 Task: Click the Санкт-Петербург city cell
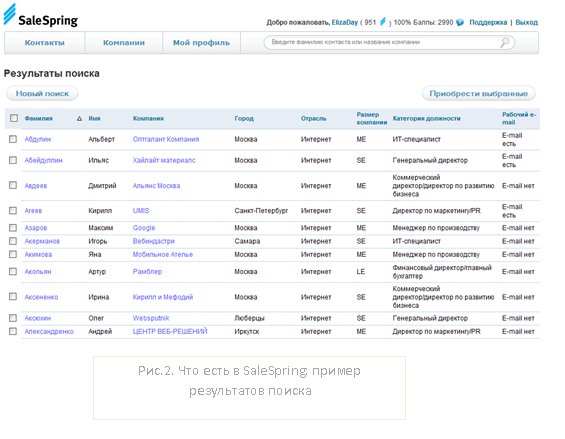coord(261,211)
